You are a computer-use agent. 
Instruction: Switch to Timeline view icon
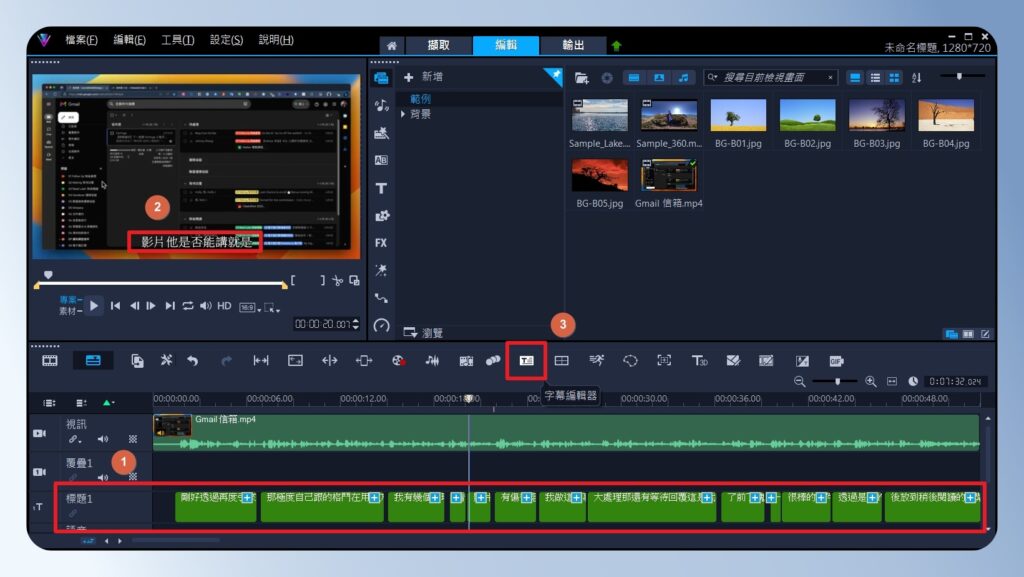93,360
